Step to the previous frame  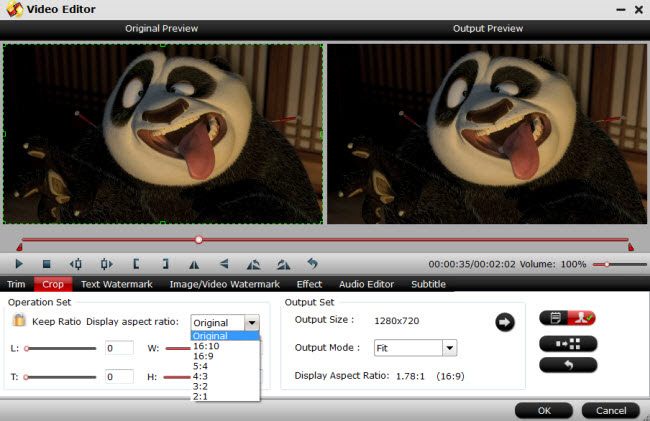pos(76,264)
